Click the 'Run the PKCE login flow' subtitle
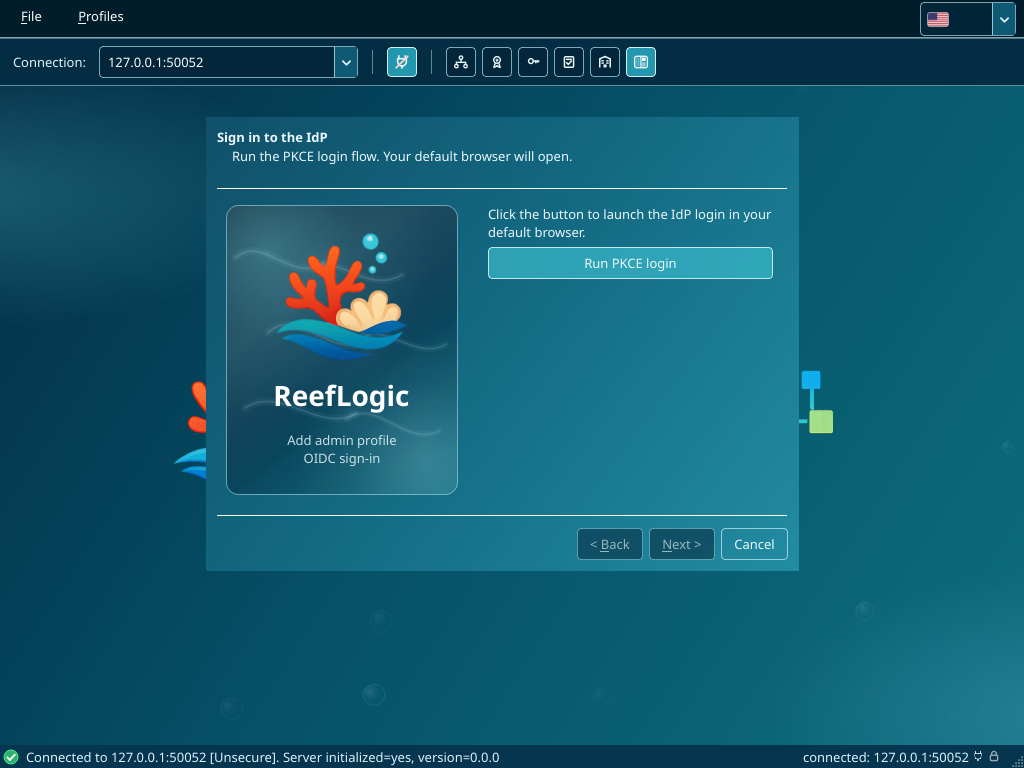The height and width of the screenshot is (768, 1024). click(x=402, y=157)
